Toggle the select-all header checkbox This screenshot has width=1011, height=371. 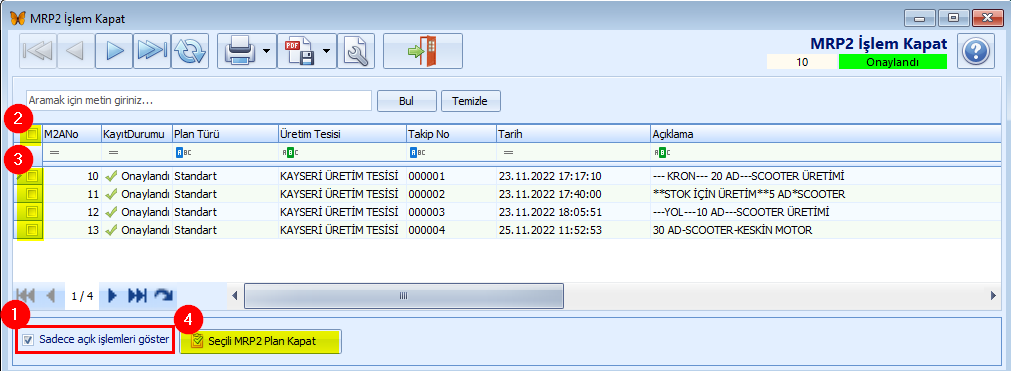[32, 134]
